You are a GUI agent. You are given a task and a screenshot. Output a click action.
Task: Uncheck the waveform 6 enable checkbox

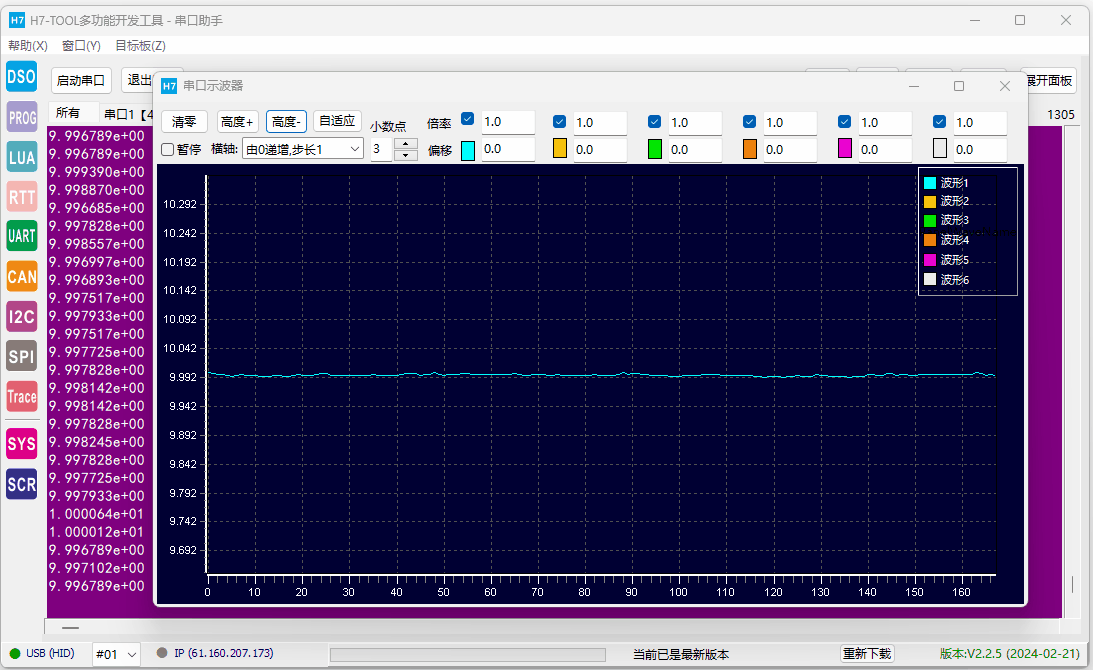(940, 121)
